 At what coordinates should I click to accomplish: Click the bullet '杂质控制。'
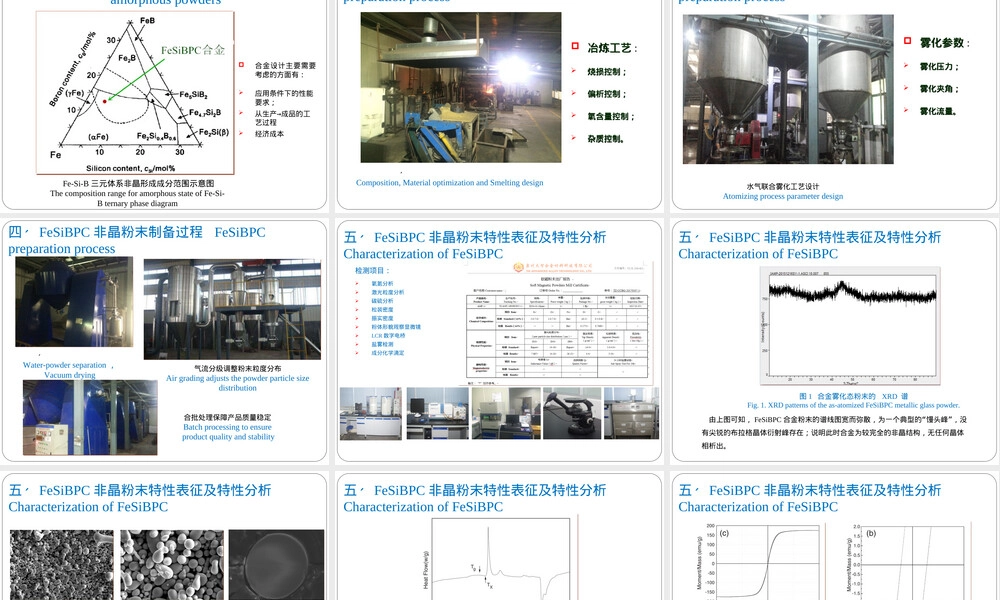pyautogui.click(x=606, y=139)
